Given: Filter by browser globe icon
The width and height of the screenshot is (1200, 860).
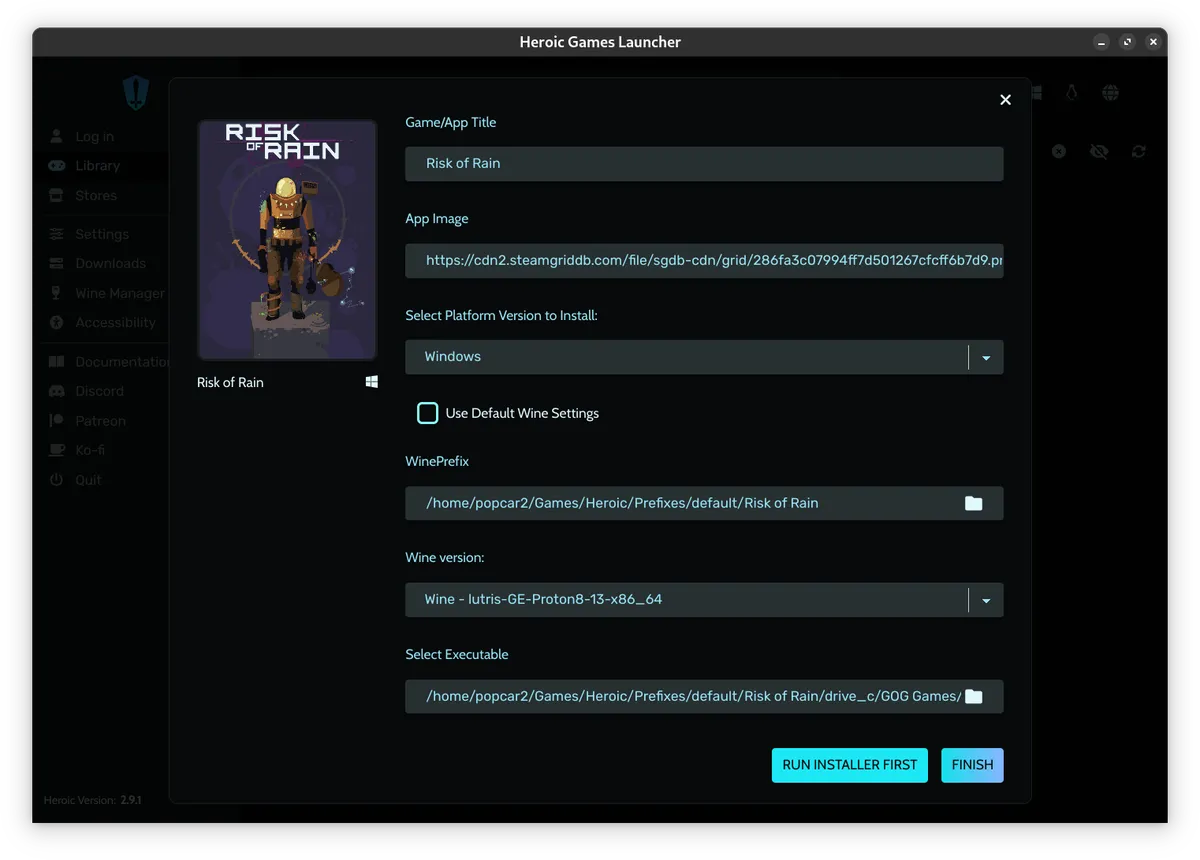Looking at the screenshot, I should [x=1110, y=93].
